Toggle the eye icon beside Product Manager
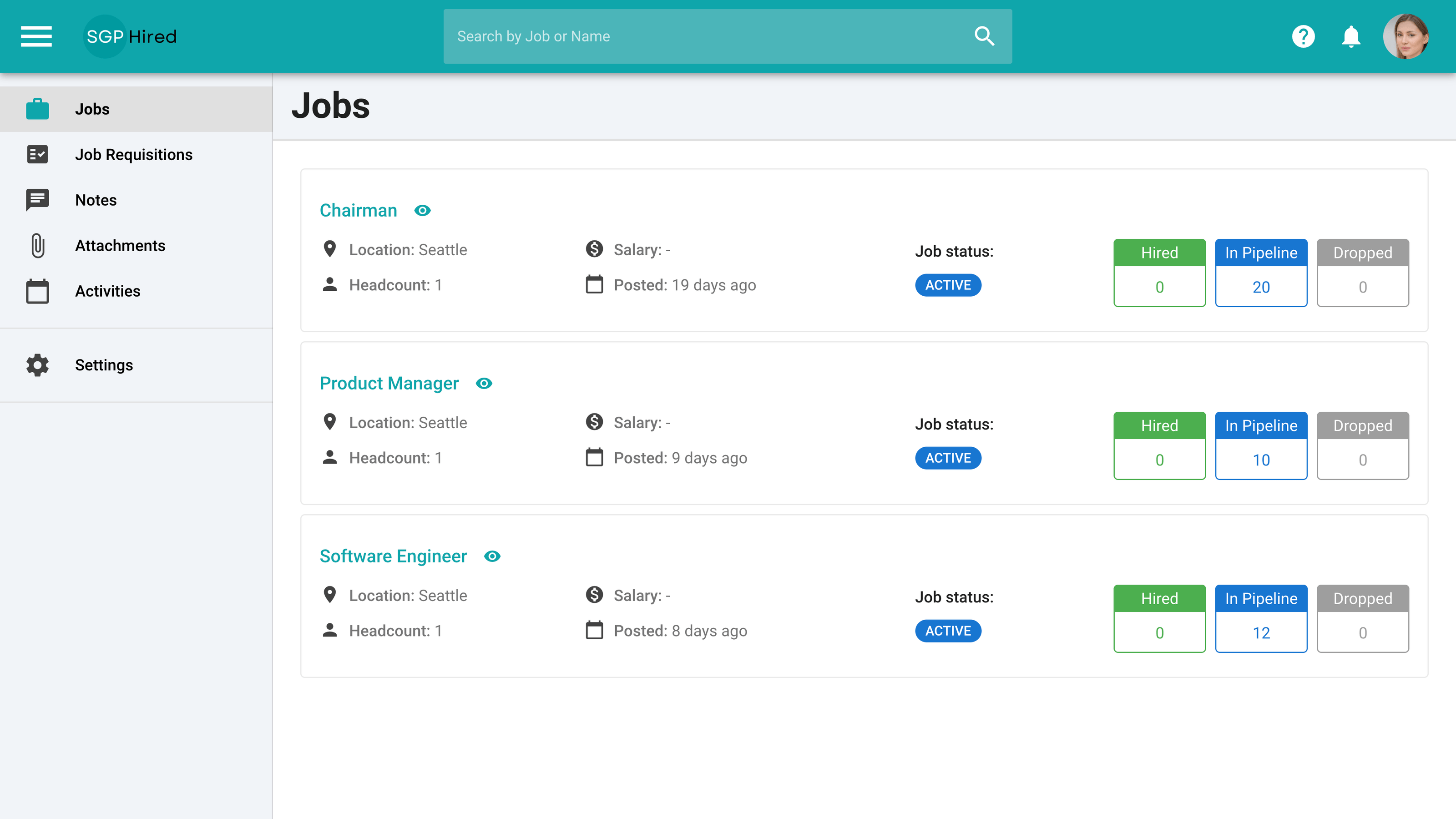 click(x=484, y=383)
